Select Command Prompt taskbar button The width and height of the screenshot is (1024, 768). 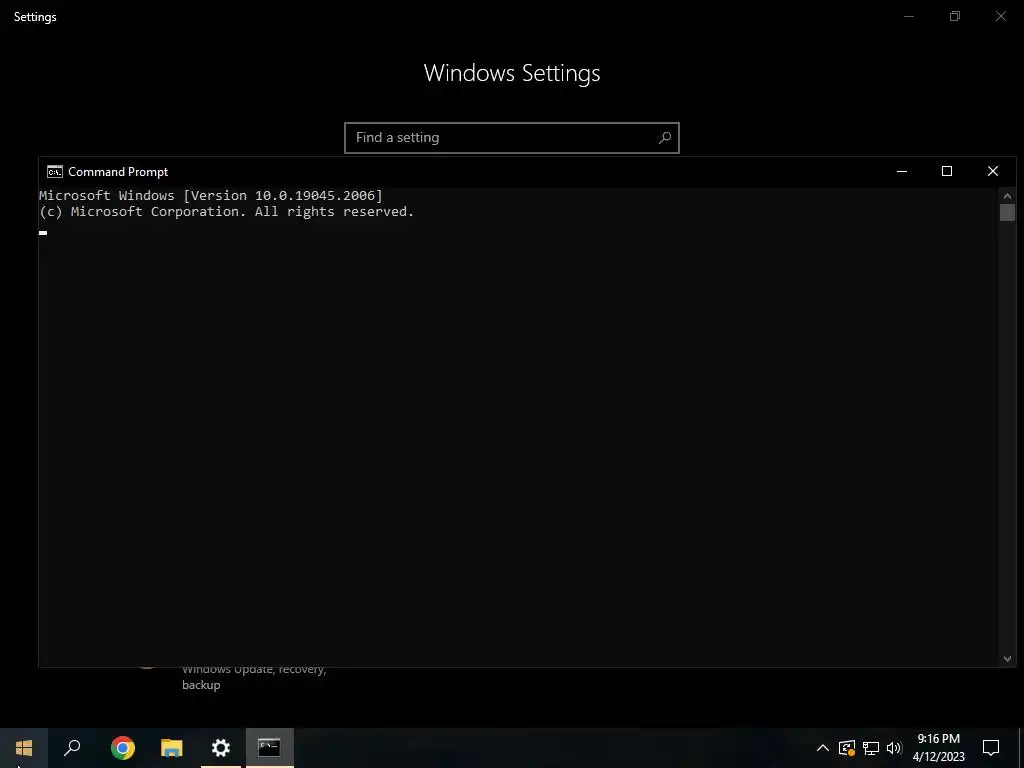(270, 748)
